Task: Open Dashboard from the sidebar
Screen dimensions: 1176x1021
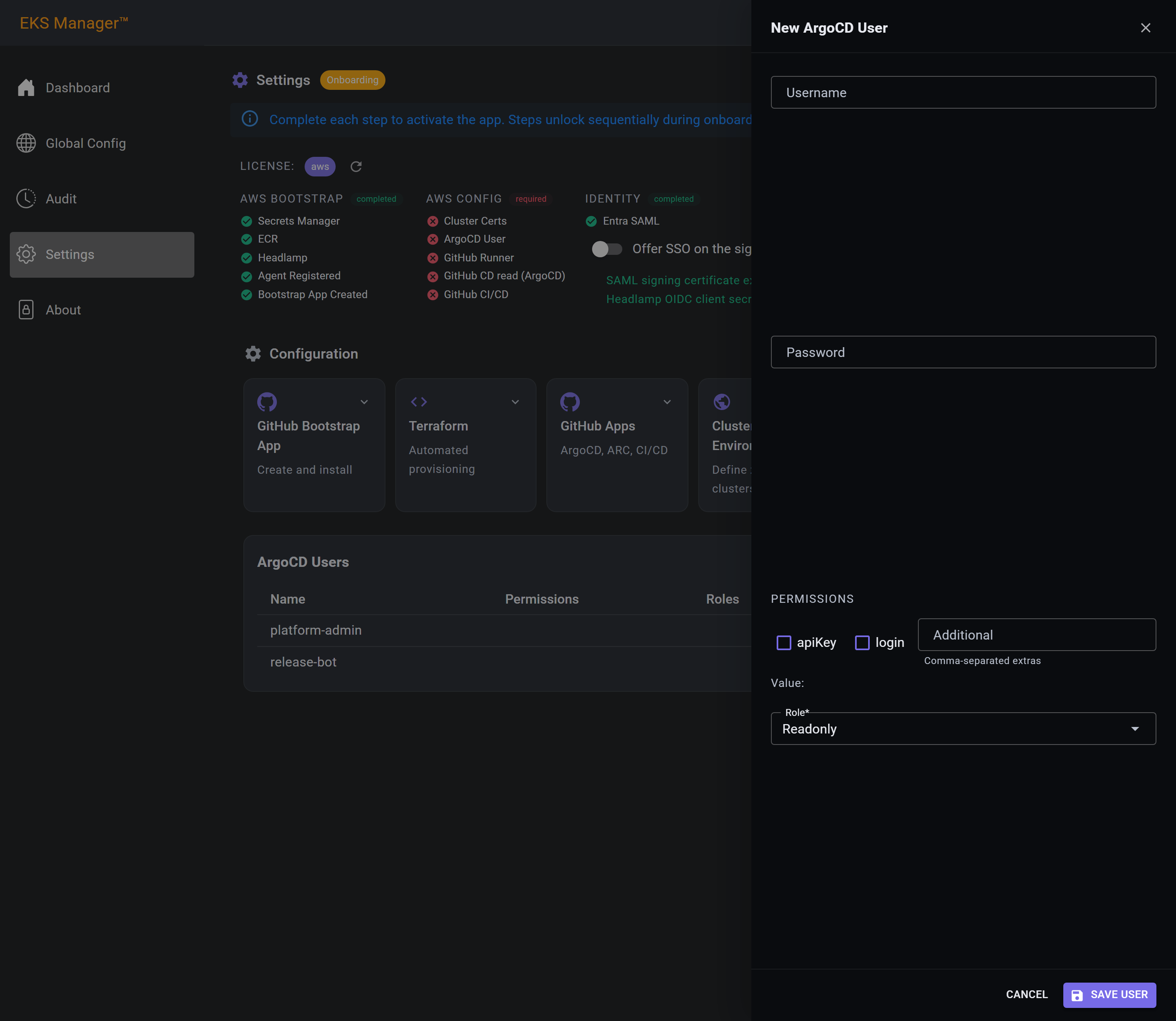Action: (102, 88)
